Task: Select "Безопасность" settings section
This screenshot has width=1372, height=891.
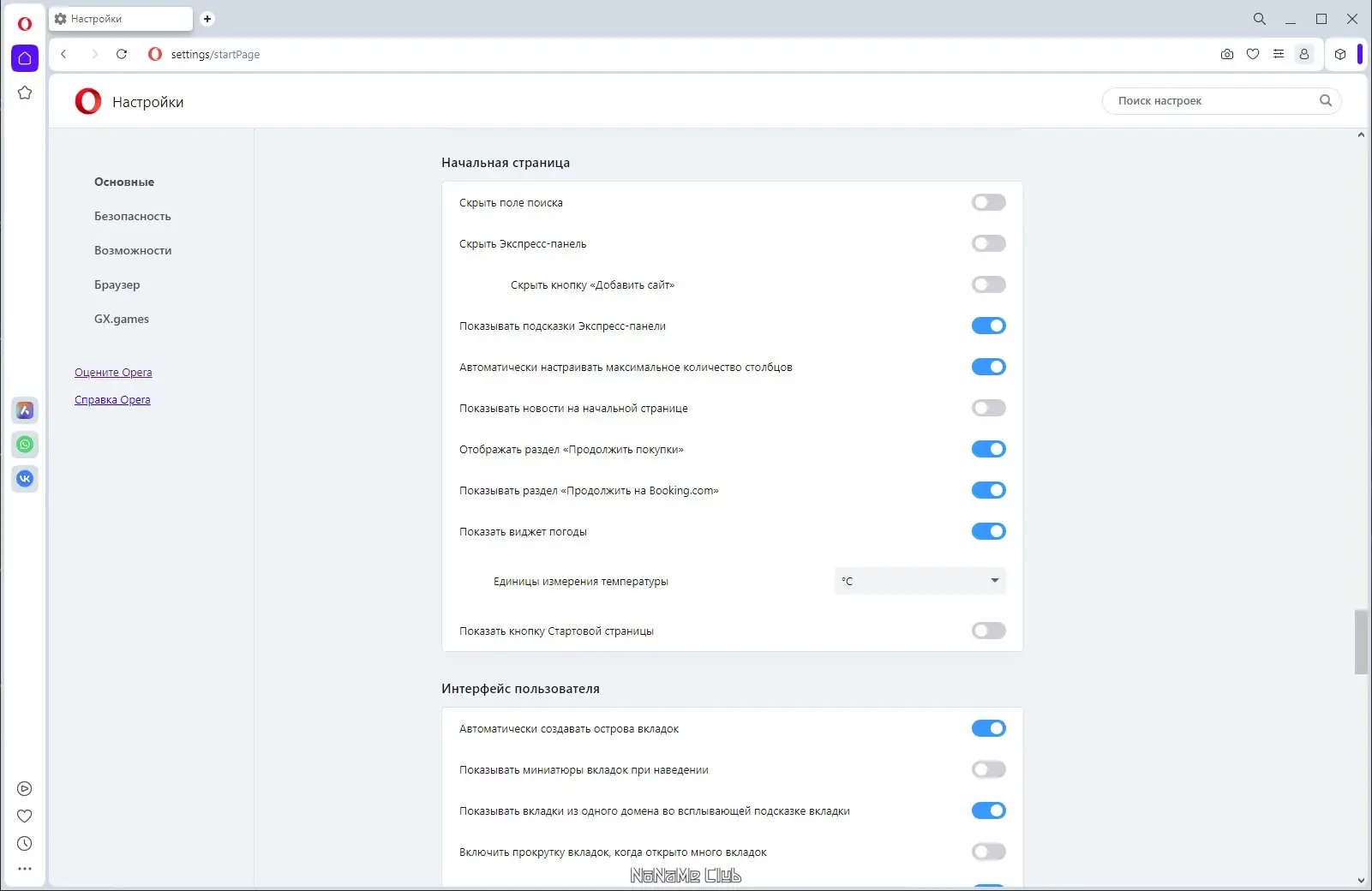Action: [x=133, y=217]
